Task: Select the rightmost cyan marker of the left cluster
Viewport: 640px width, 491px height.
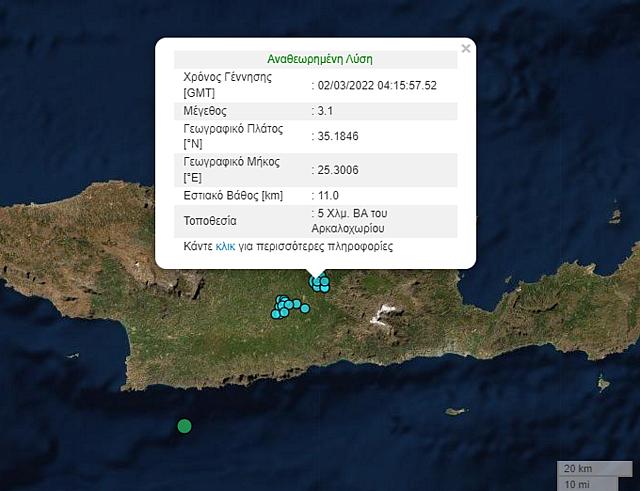Action: coord(305,308)
